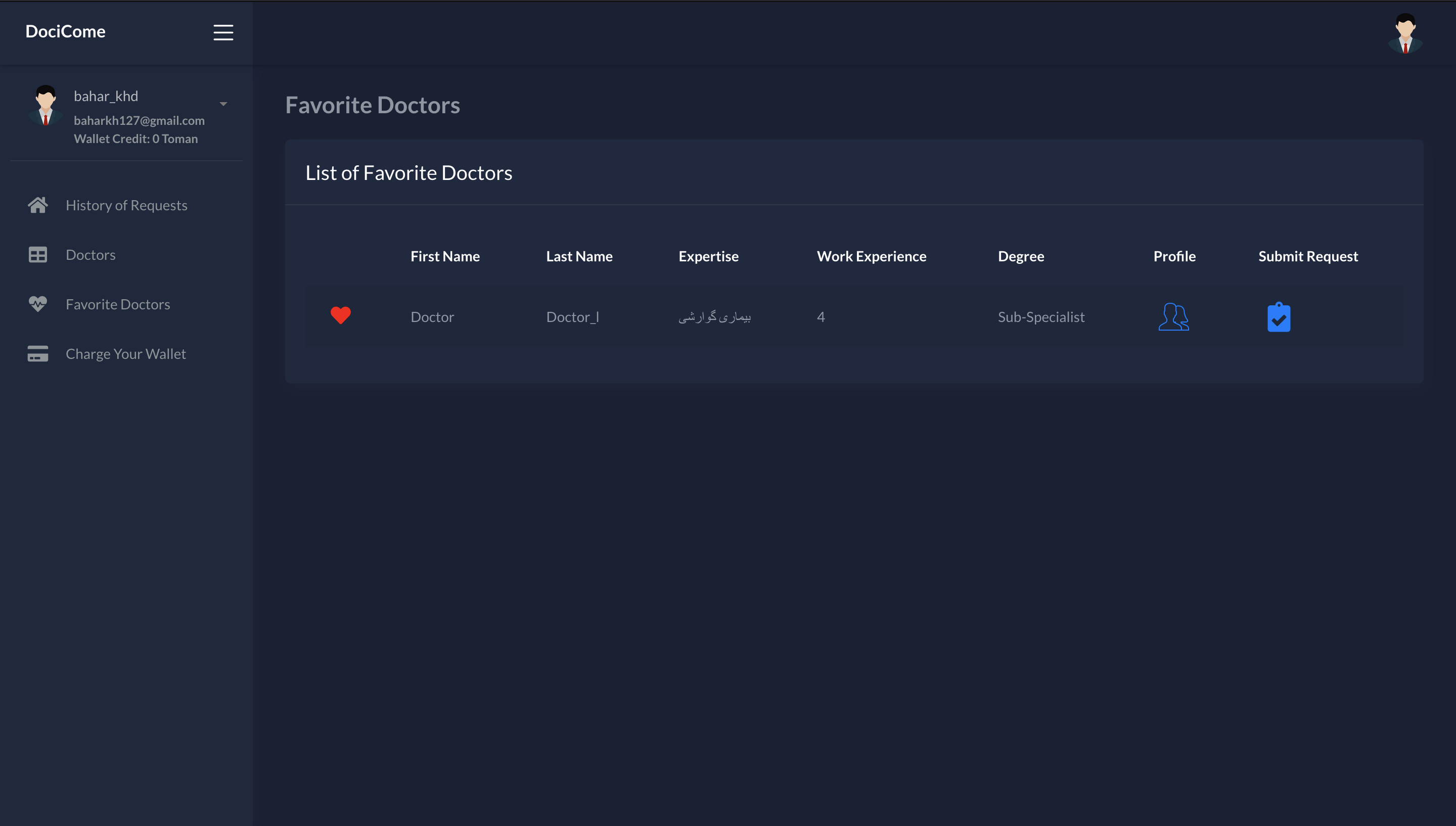Screen dimensions: 1456x826
Task: Click the table icon beside Doctors
Action: [37, 255]
